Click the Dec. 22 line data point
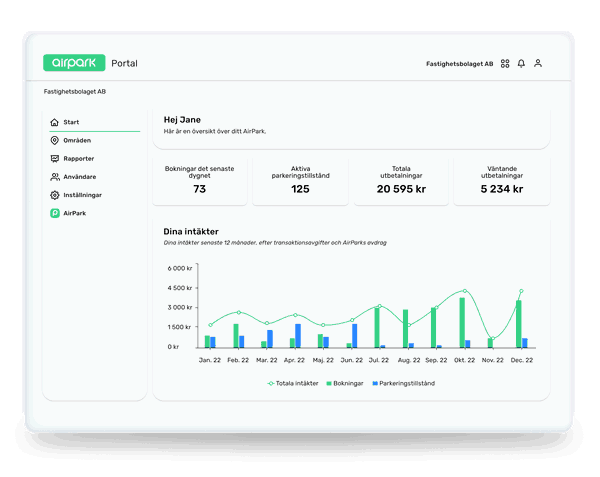Viewport: 600px width, 477px height. (x=521, y=291)
